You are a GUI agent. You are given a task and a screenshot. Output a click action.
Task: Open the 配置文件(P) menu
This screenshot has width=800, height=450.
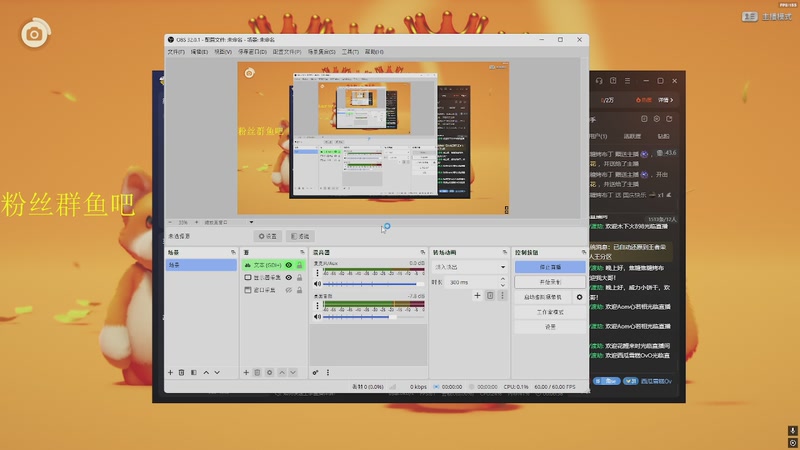(x=287, y=52)
